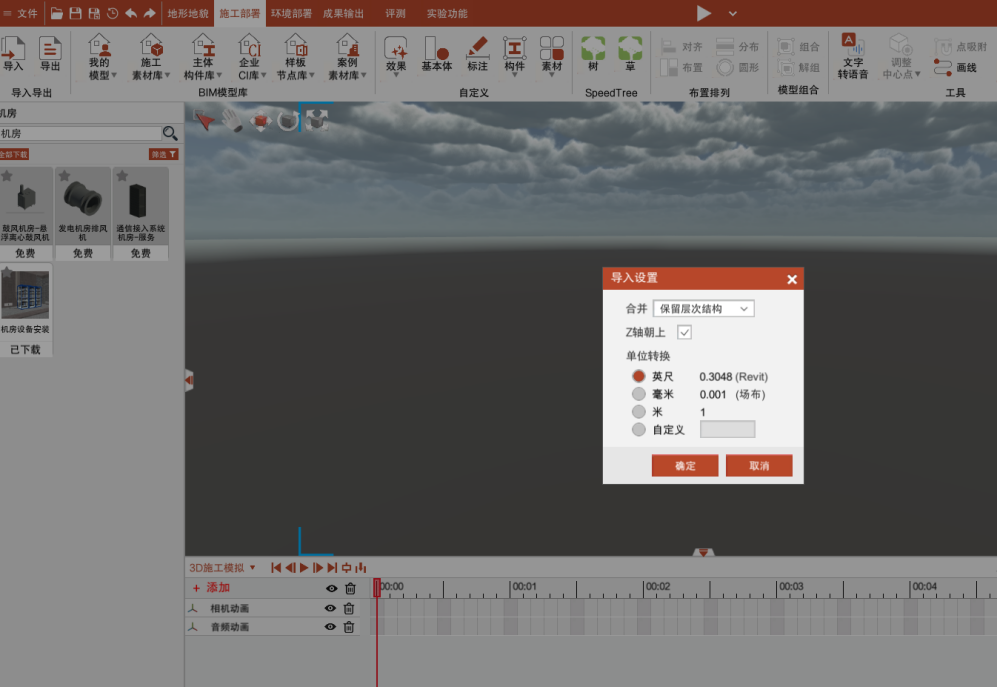
Task: Type in the 自定义 unit input field
Action: pyautogui.click(x=727, y=428)
